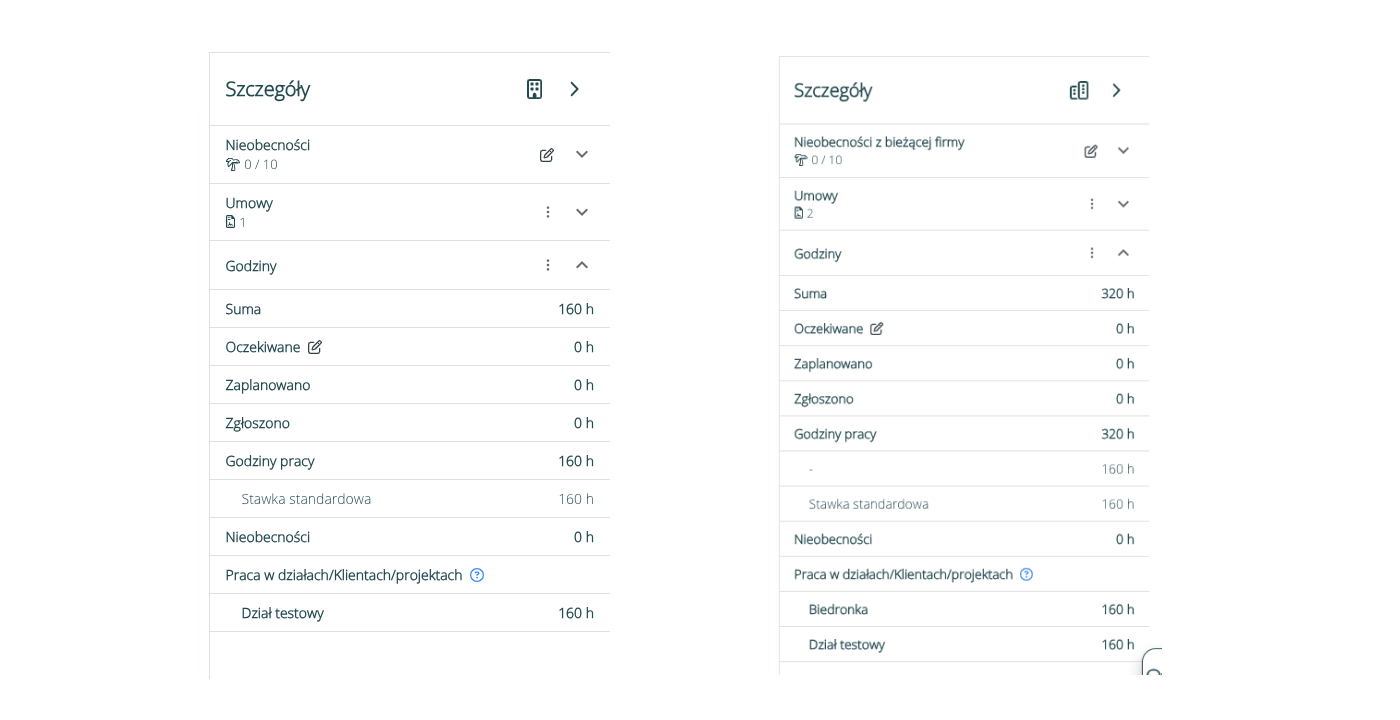Expand the Umowy section showing 1 contract

[582, 212]
